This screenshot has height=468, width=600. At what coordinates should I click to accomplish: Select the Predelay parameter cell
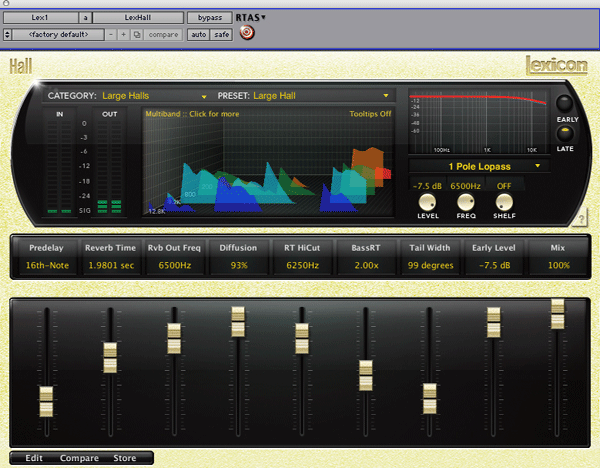point(46,256)
